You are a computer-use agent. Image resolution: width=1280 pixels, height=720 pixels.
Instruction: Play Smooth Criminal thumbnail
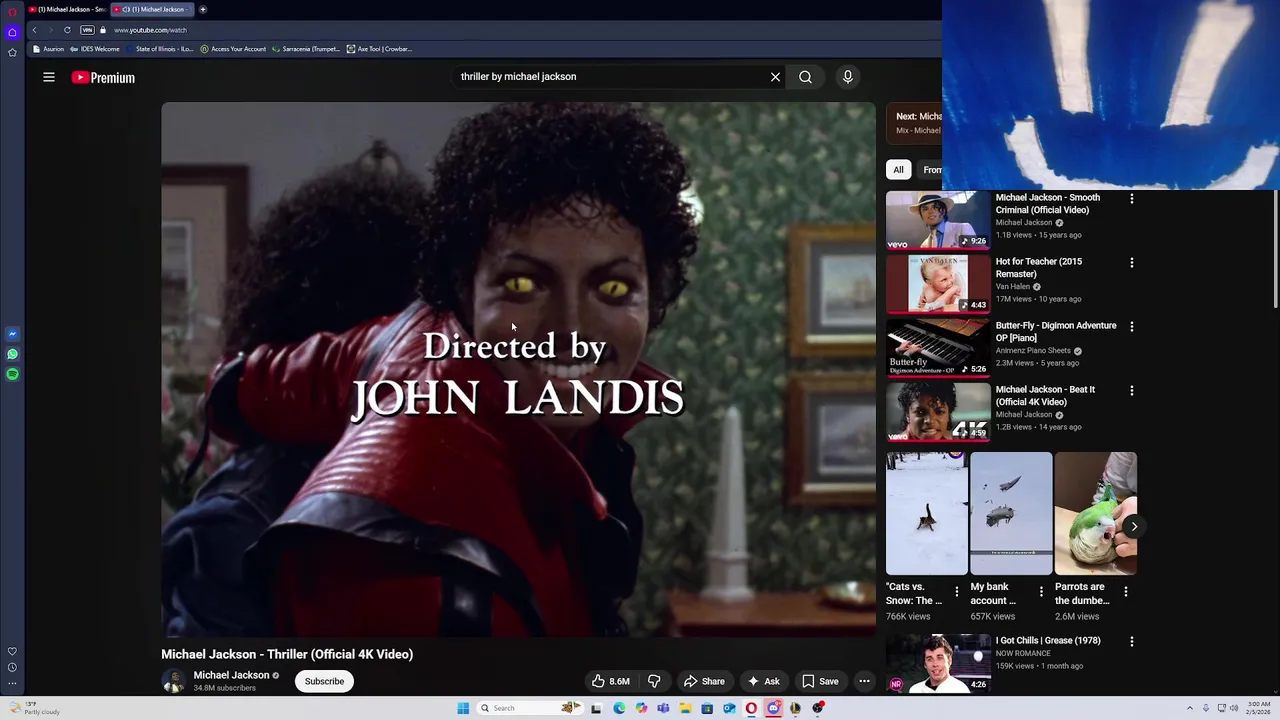tap(938, 220)
